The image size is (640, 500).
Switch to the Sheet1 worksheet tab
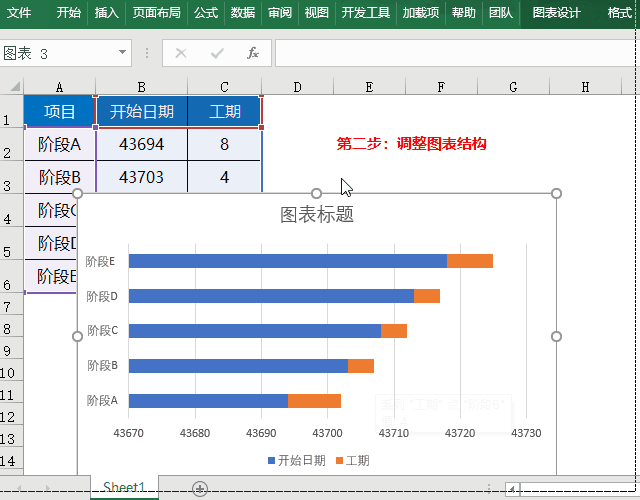click(124, 487)
